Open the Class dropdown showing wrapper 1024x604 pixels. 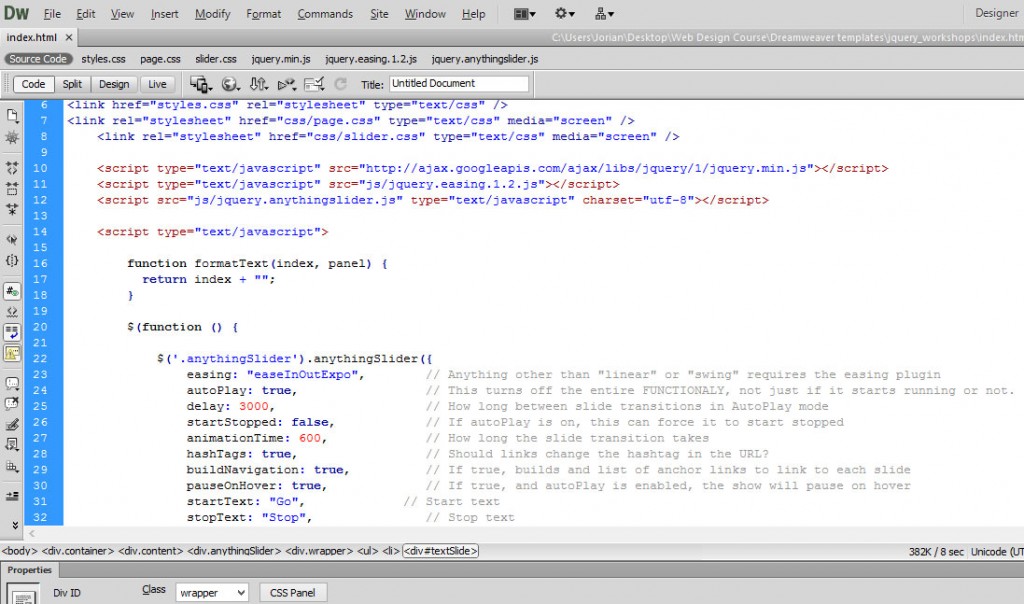pyautogui.click(x=212, y=593)
